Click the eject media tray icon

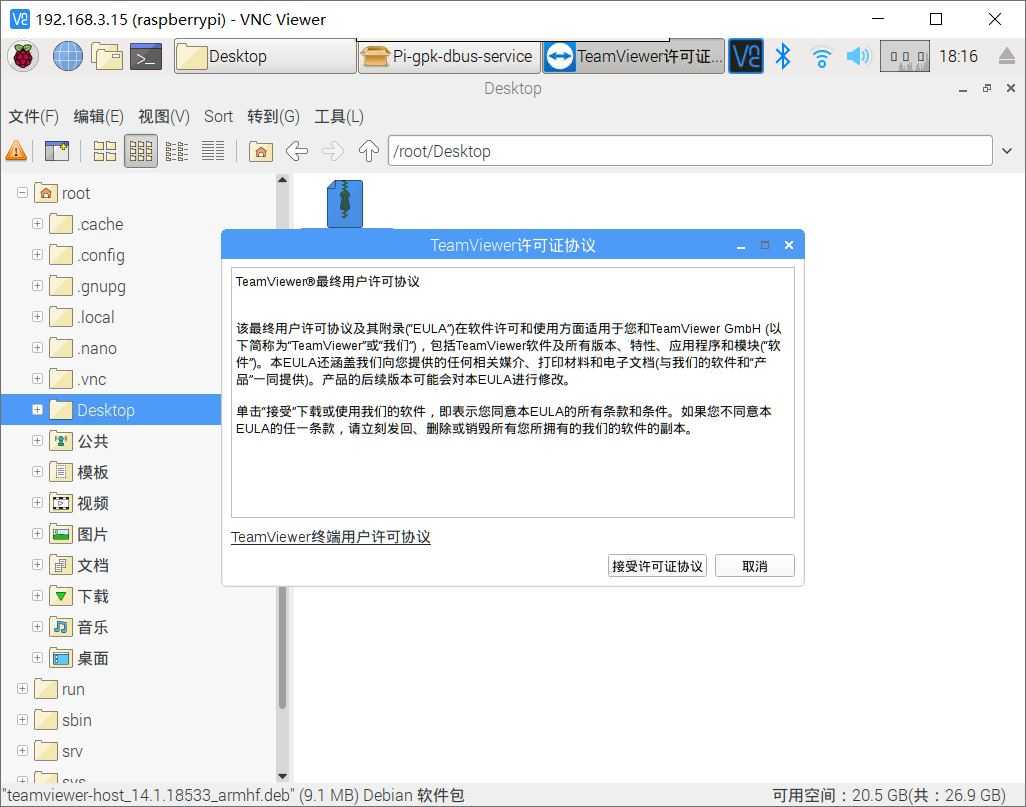coord(1008,56)
